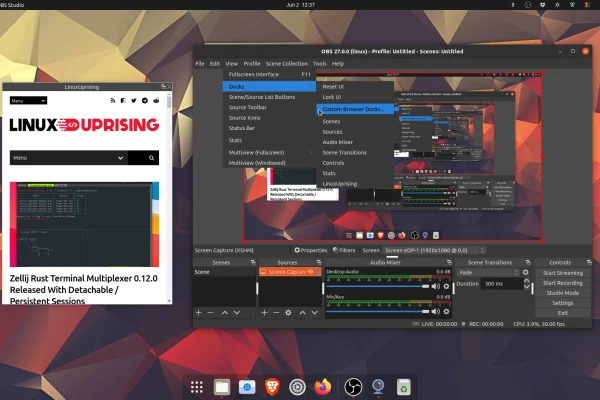The width and height of the screenshot is (600, 400).
Task: Hide Screen Capture source with eye icon
Action: (310, 272)
